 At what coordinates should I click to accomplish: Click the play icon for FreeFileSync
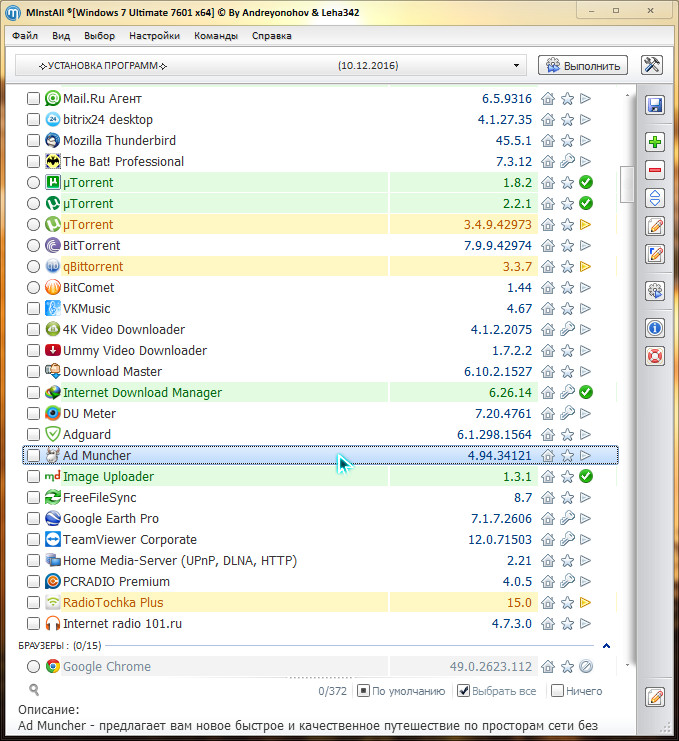pyautogui.click(x=585, y=497)
